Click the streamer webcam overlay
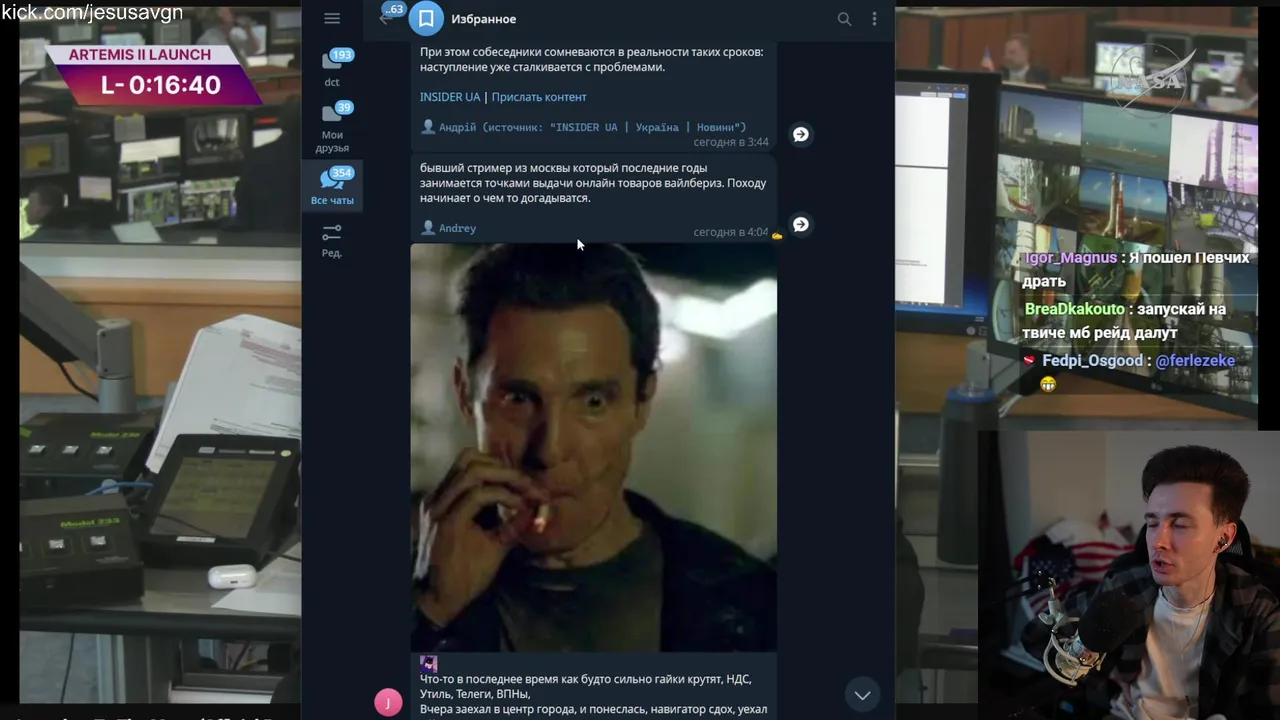This screenshot has height=720, width=1280. click(1129, 575)
